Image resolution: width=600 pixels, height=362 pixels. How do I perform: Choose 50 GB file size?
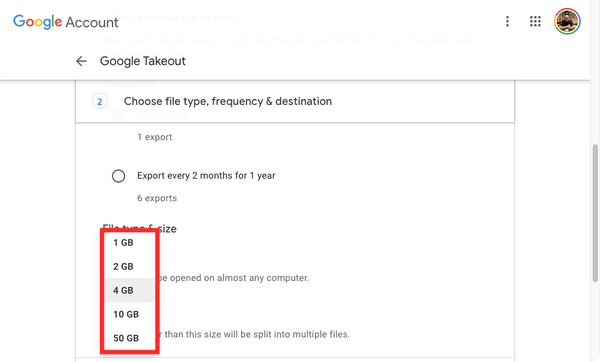click(x=129, y=338)
